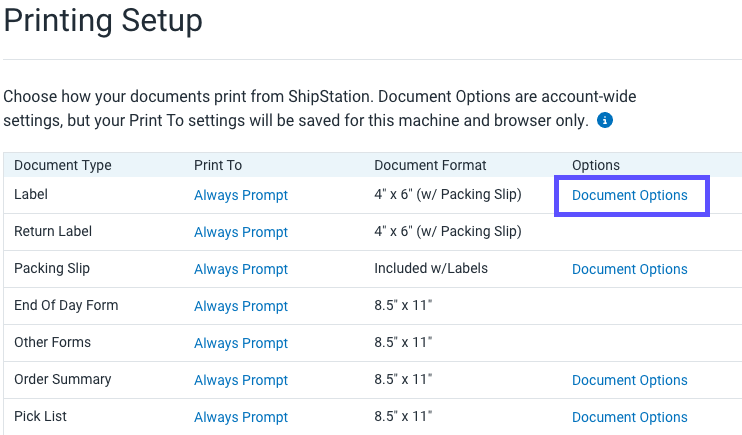Open Document Options for Pick List
742x435 pixels.
coord(629,417)
